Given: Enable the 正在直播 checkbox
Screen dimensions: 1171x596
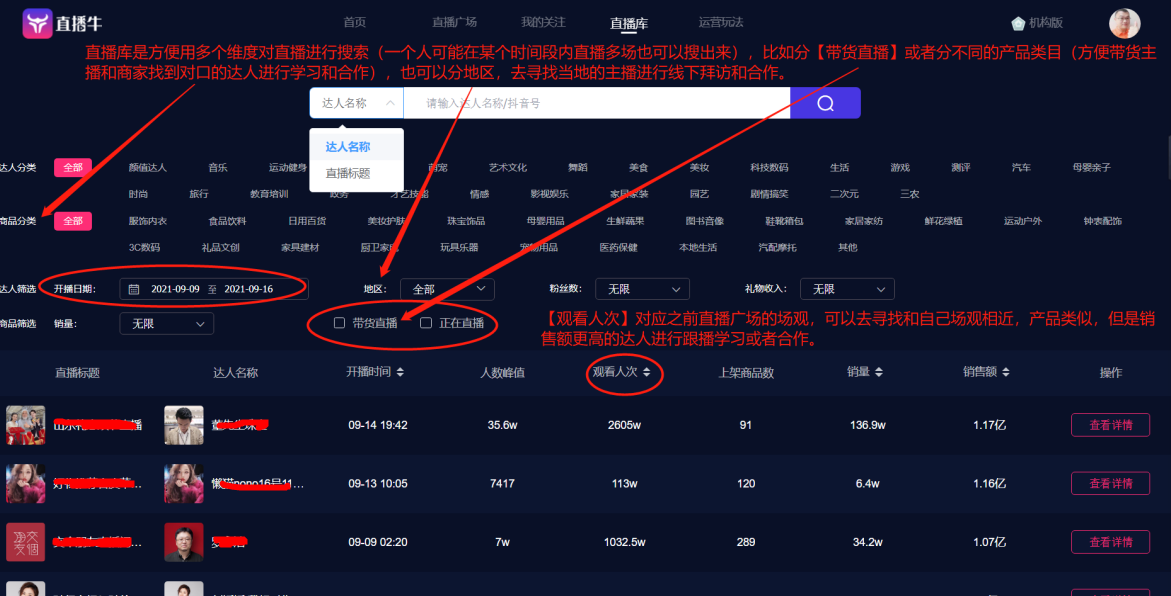Looking at the screenshot, I should point(426,323).
